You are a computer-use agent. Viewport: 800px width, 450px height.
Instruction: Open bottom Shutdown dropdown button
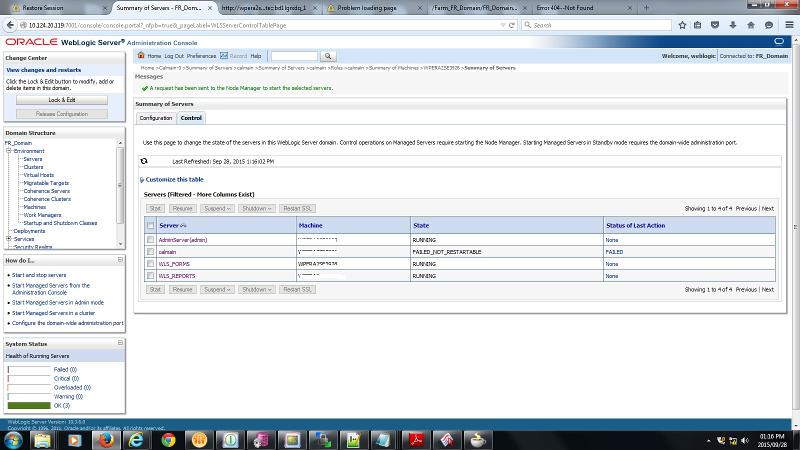click(x=257, y=289)
